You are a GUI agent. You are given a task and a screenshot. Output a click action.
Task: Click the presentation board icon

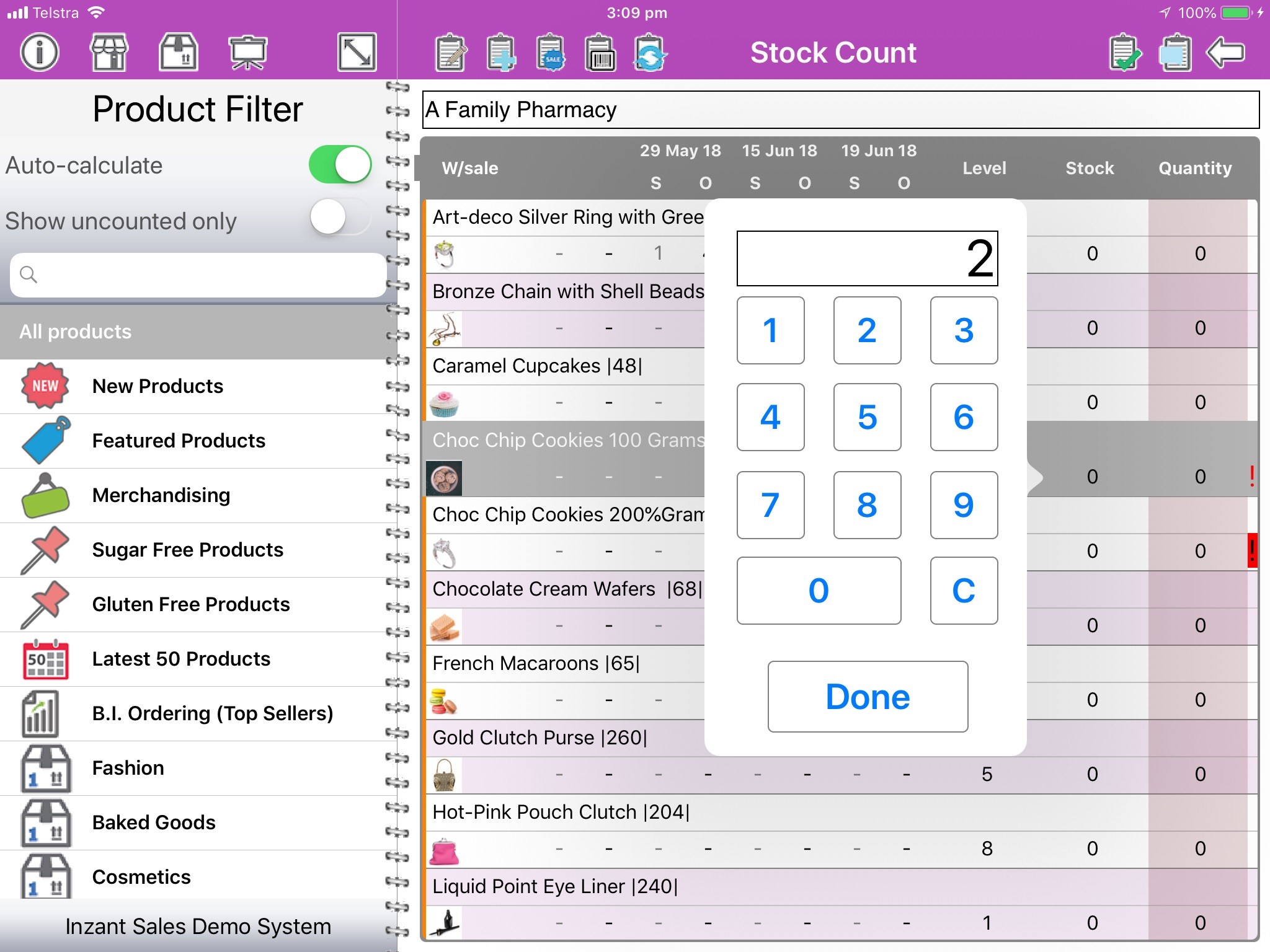247,52
